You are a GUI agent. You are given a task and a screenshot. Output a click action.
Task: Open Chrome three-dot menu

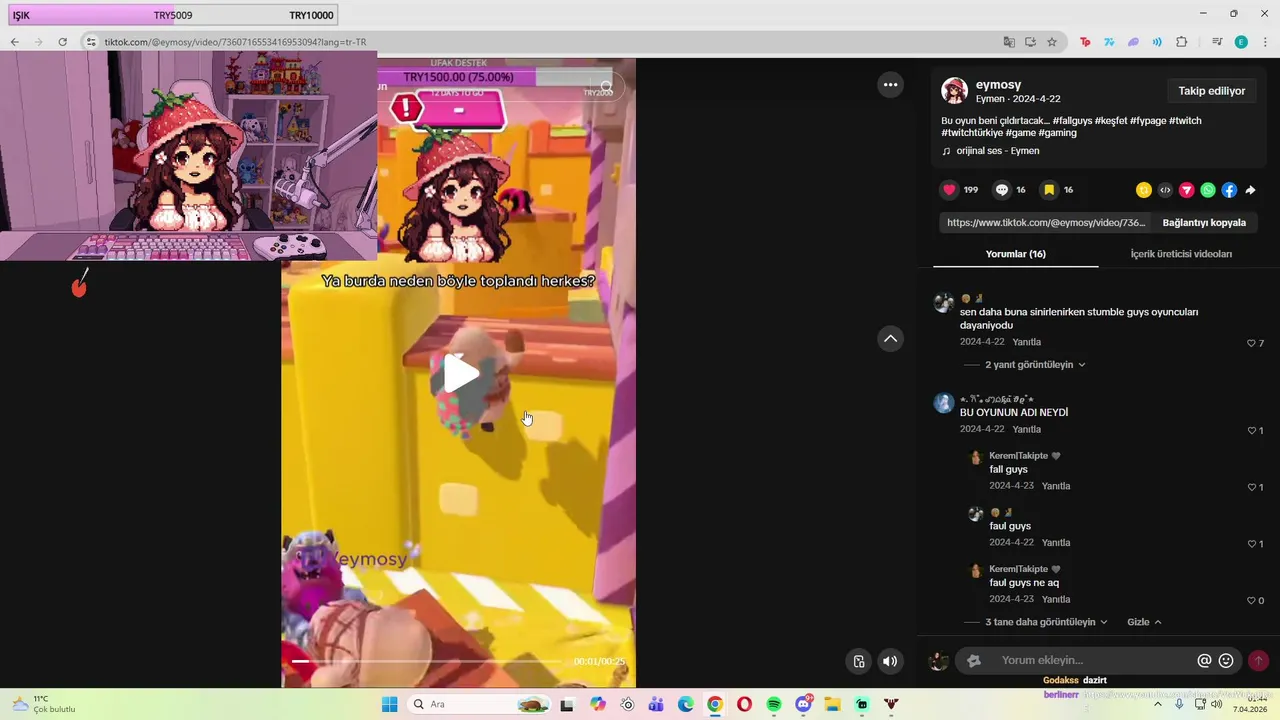coord(1265,42)
